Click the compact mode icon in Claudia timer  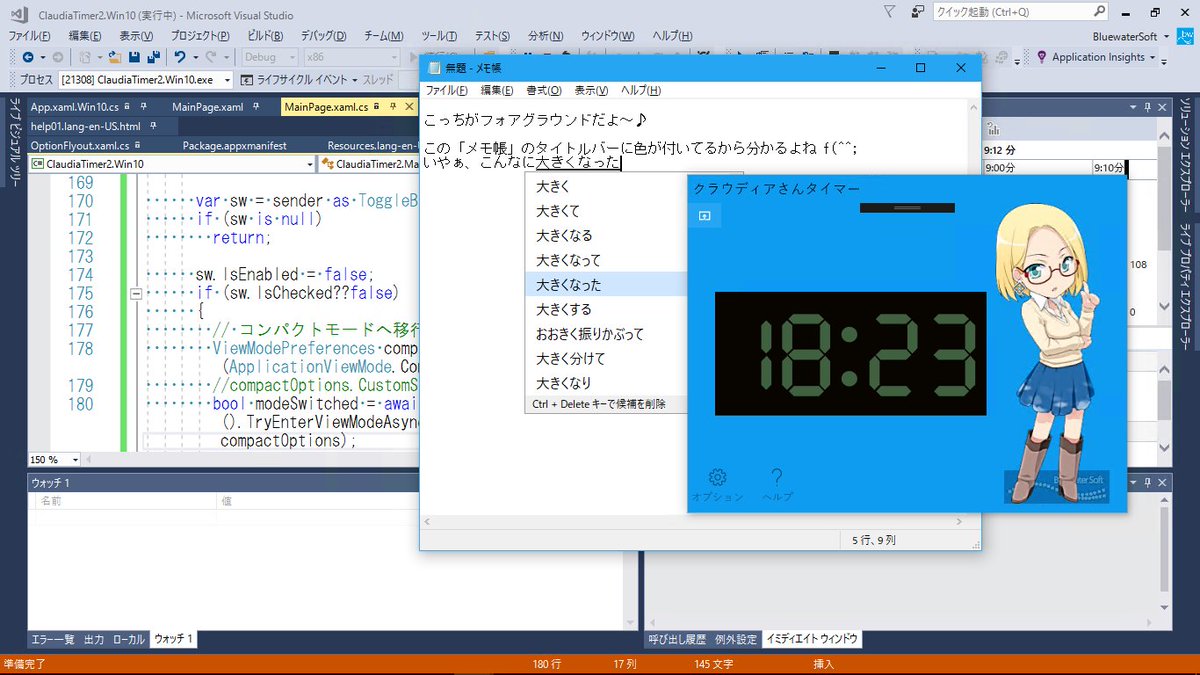coord(704,215)
